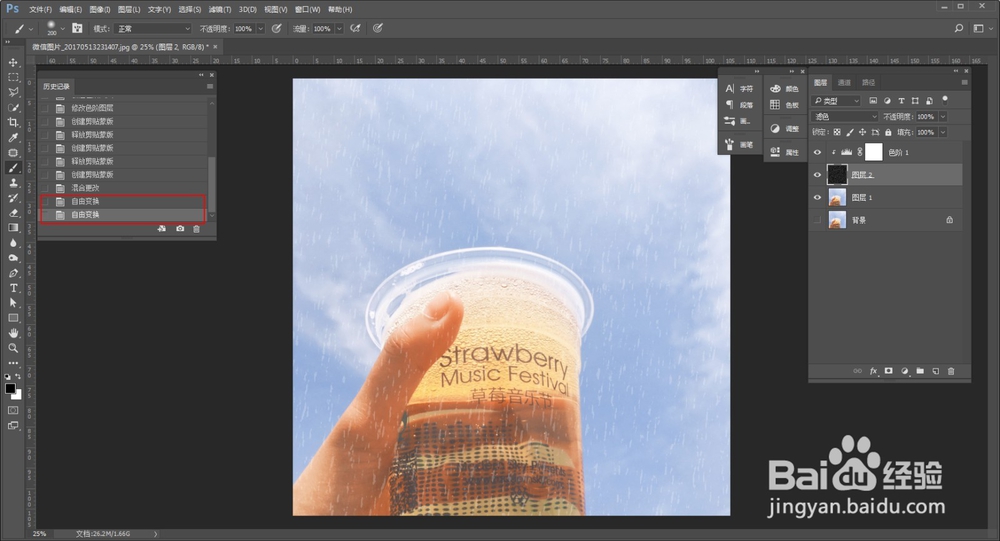Create new document from current state
1000x541 pixels.
(x=162, y=228)
